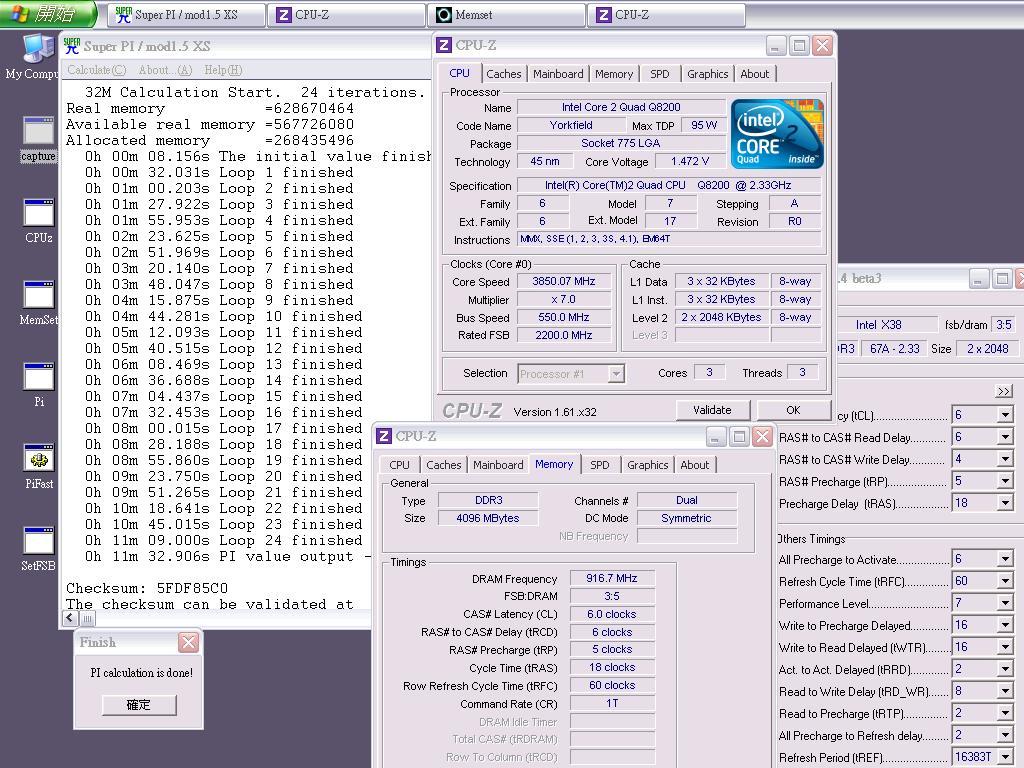The image size is (1024, 768).
Task: Select Mainboard tab in lower CPU-Z window
Action: coord(498,465)
